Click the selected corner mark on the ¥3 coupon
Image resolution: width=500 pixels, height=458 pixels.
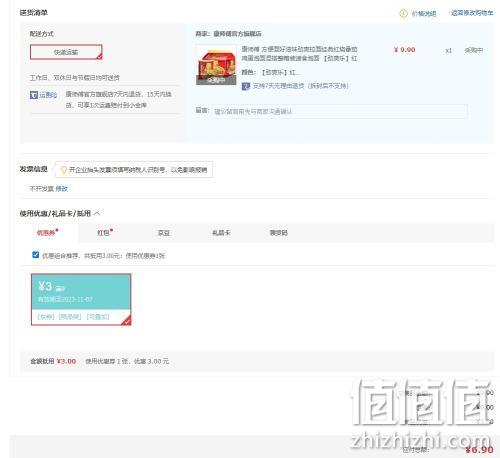point(126,320)
